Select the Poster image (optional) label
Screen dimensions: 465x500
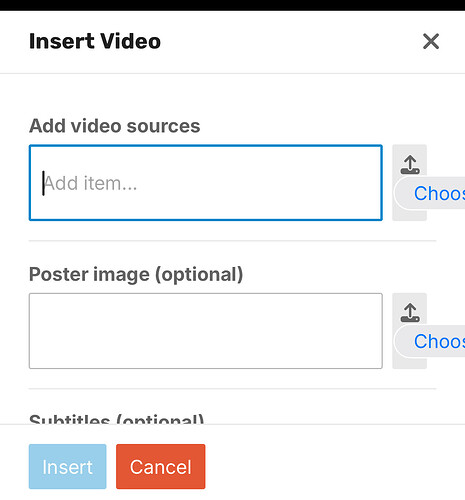pos(136,274)
